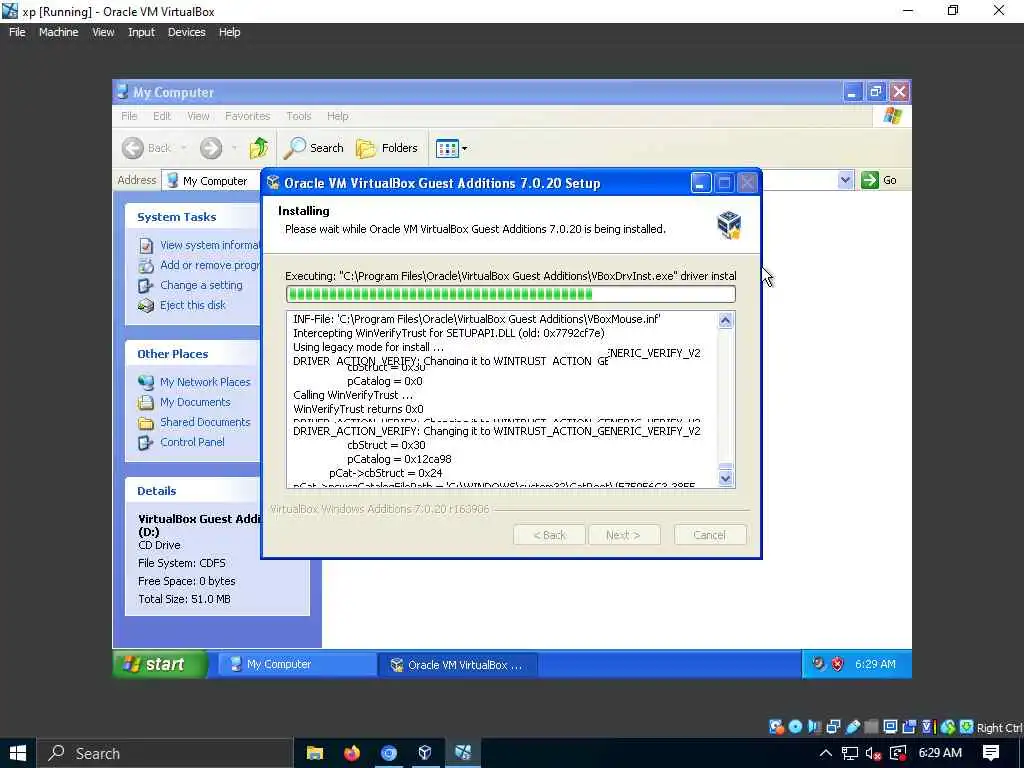Click the security shield icon in XP tray
Viewport: 1024px width, 768px height.
(837, 664)
